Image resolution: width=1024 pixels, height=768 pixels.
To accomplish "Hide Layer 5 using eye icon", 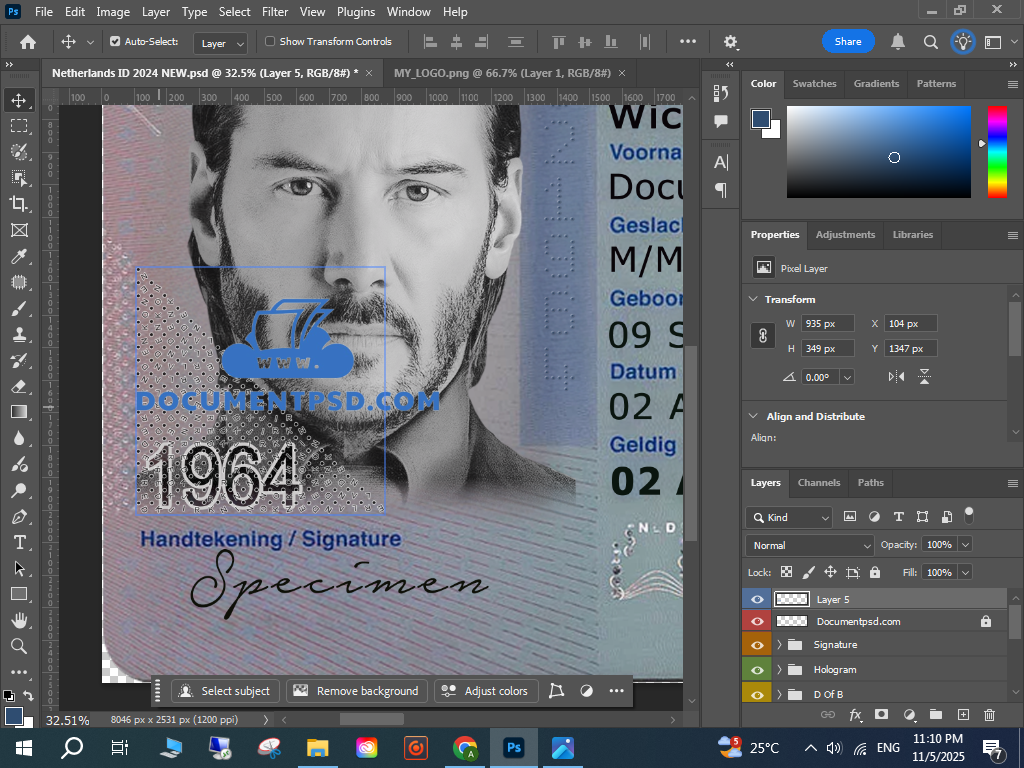I will coord(756,599).
